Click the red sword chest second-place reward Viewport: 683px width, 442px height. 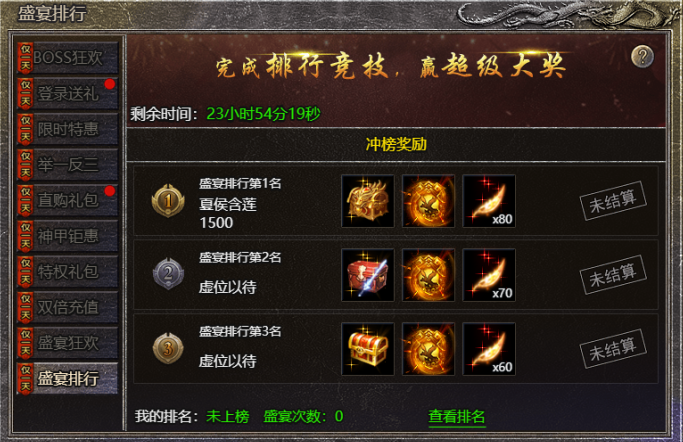(368, 275)
